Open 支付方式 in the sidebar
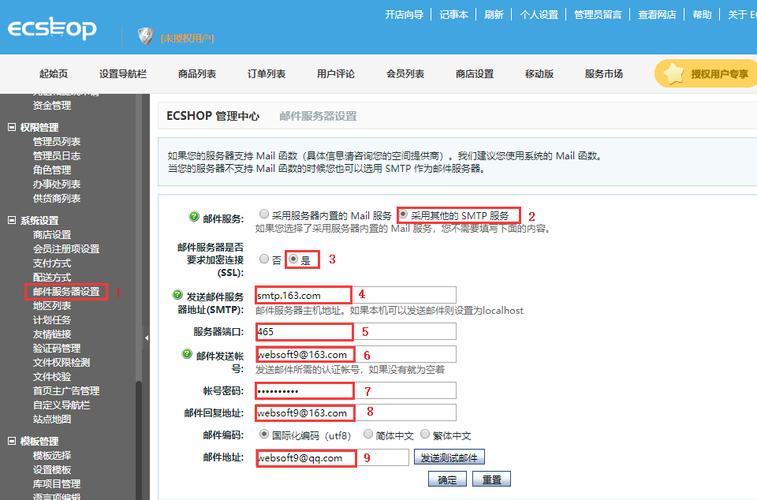The width and height of the screenshot is (757, 500). pyautogui.click(x=52, y=263)
